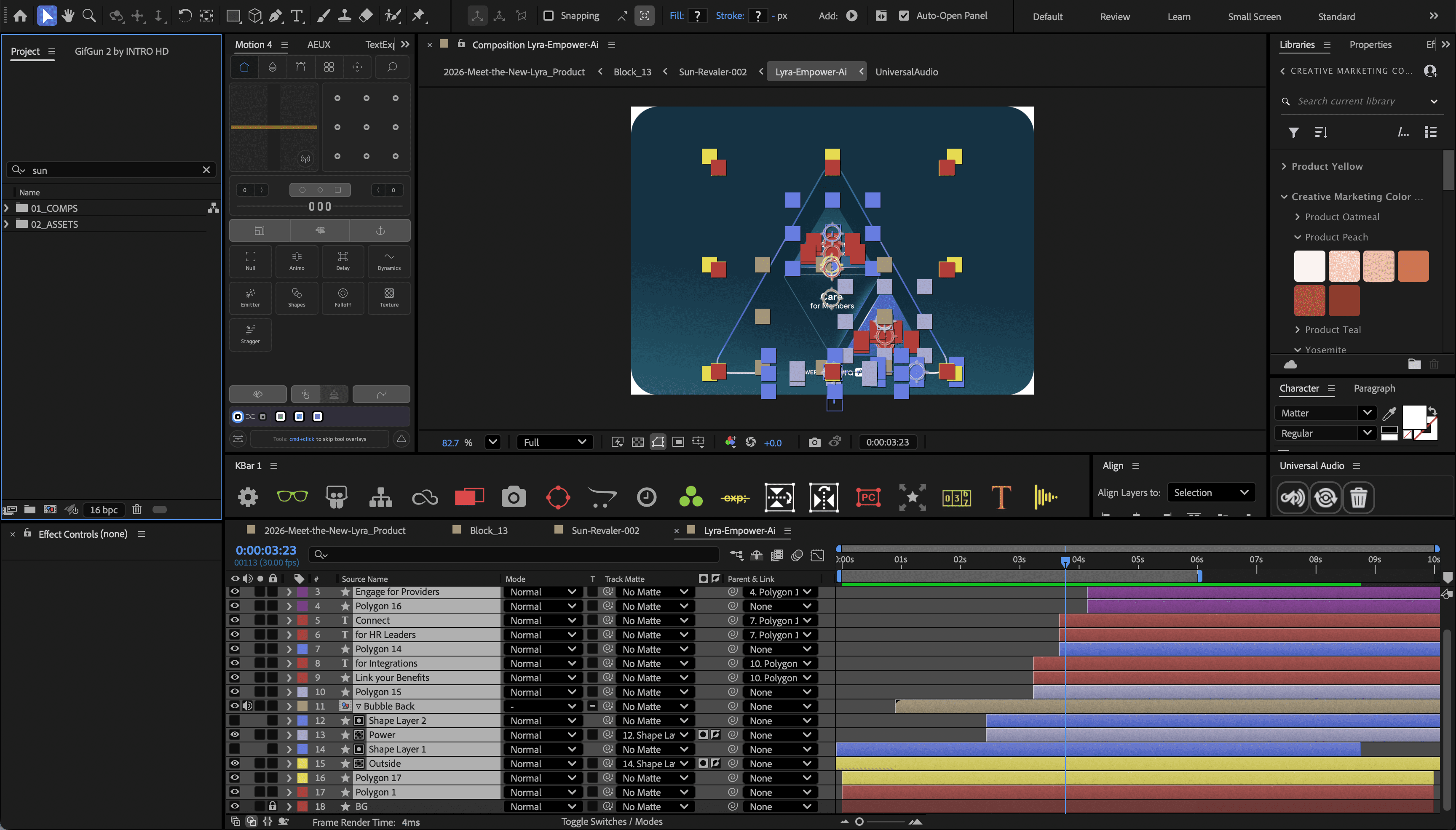The image size is (1456, 830).
Task: Select the Pen tool in toolbar
Action: (276, 16)
